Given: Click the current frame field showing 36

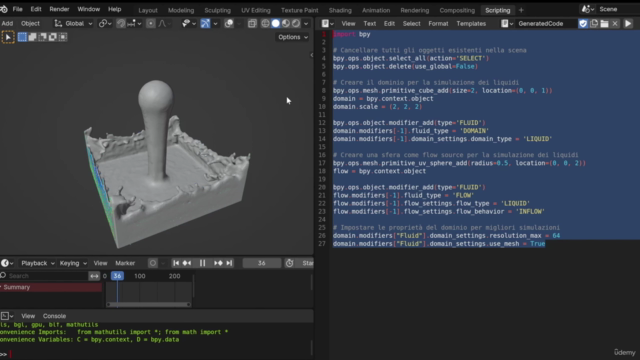Looking at the screenshot, I should pyautogui.click(x=262, y=263).
